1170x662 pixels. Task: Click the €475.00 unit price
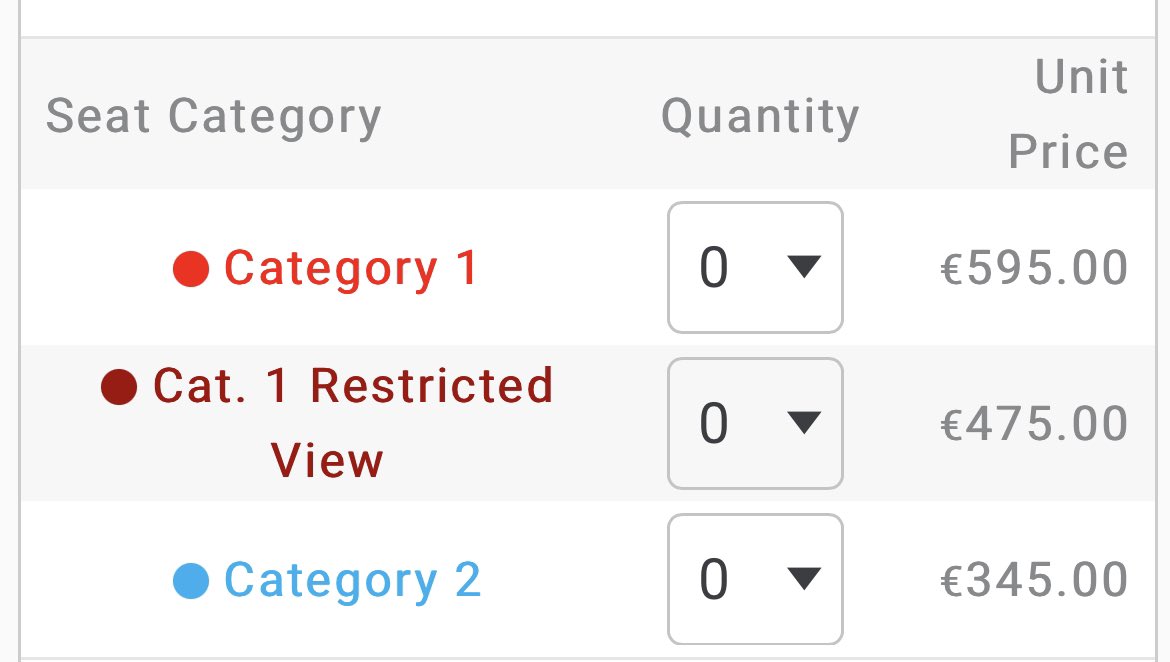tap(1034, 424)
